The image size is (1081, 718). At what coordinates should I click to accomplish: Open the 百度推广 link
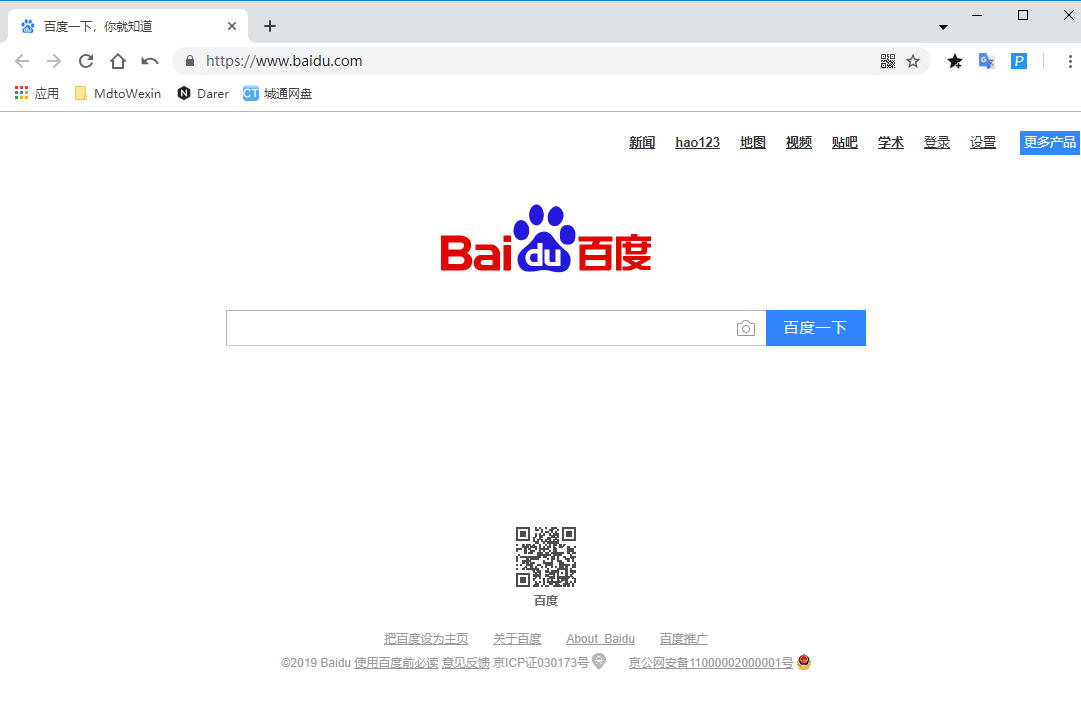pyautogui.click(x=684, y=639)
